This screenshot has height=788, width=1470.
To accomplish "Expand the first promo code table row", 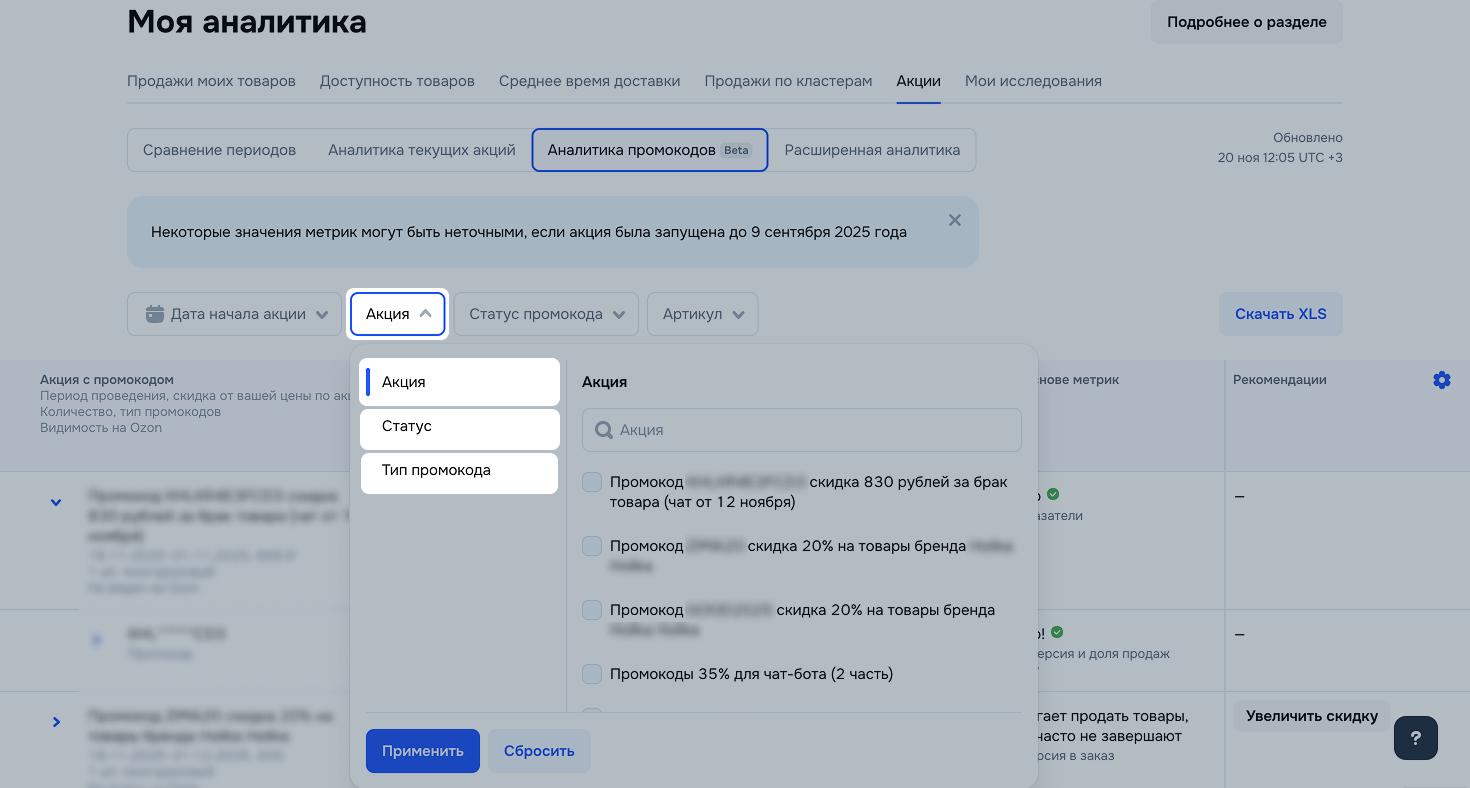I will [56, 502].
